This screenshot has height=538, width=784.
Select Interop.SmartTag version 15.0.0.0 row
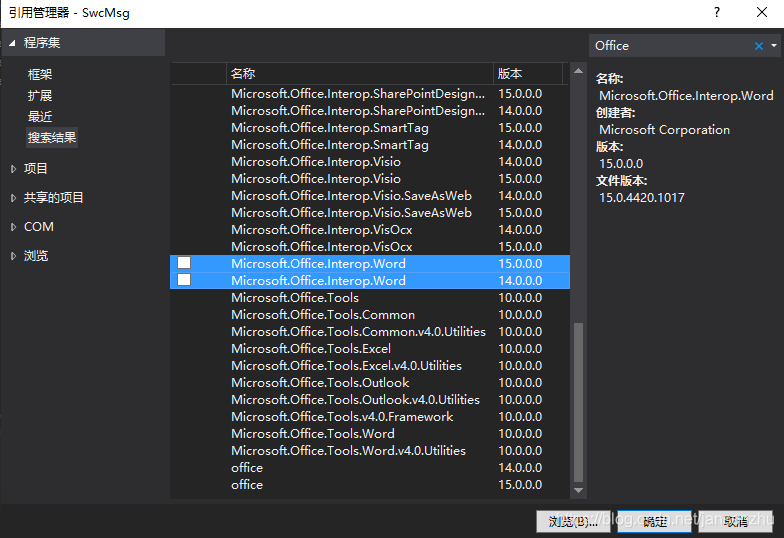[x=370, y=128]
